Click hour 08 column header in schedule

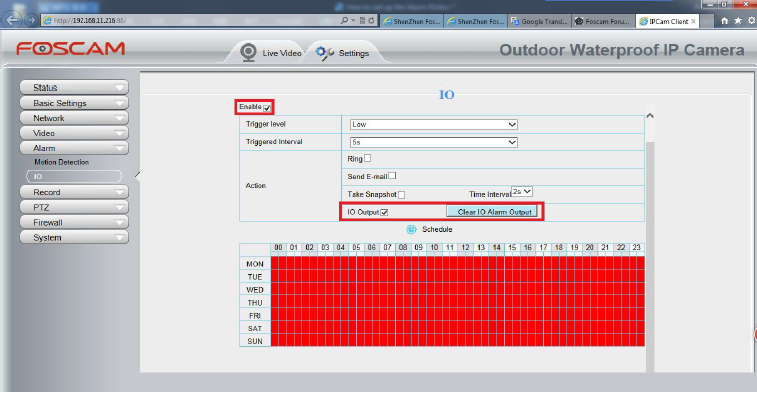(x=403, y=248)
